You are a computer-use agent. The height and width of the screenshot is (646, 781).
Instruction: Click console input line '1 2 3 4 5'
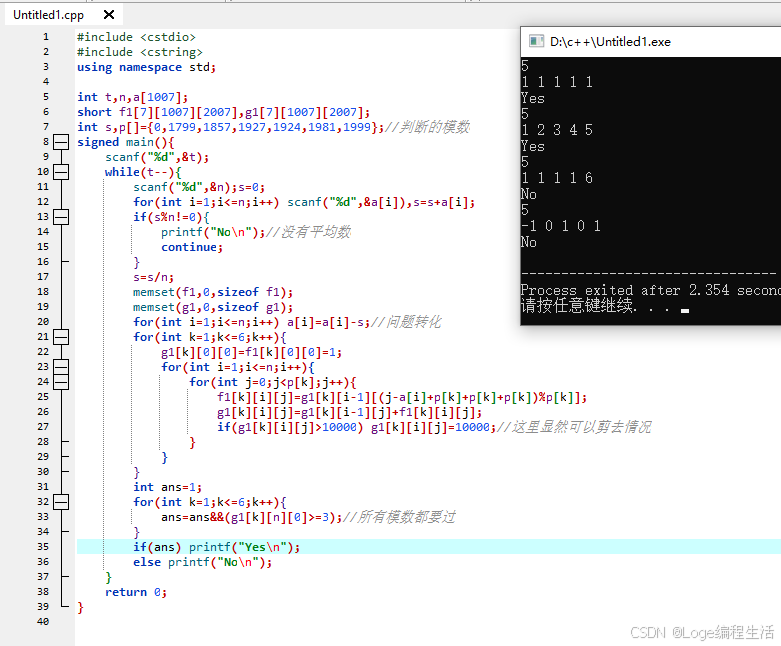tap(557, 130)
